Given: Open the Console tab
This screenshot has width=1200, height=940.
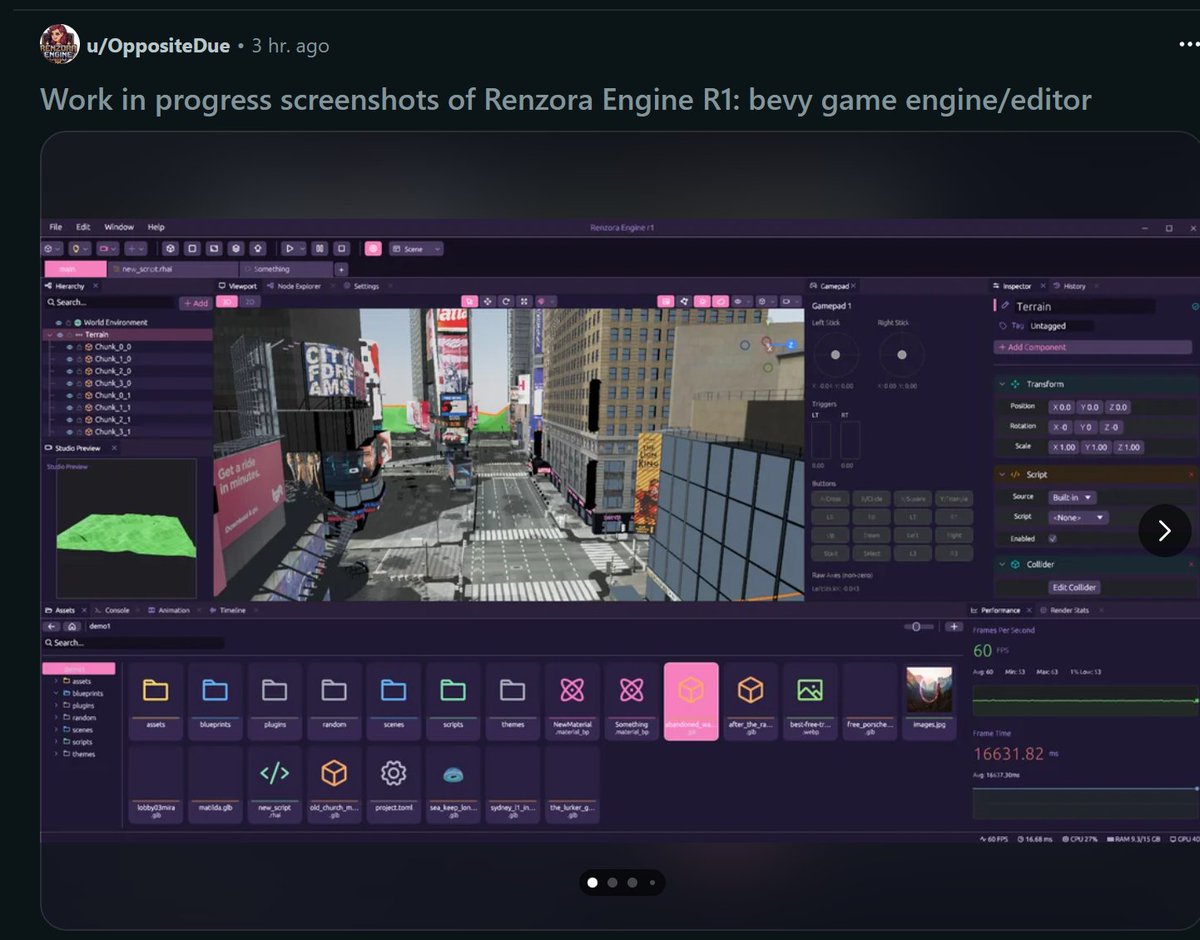Looking at the screenshot, I should (112, 610).
